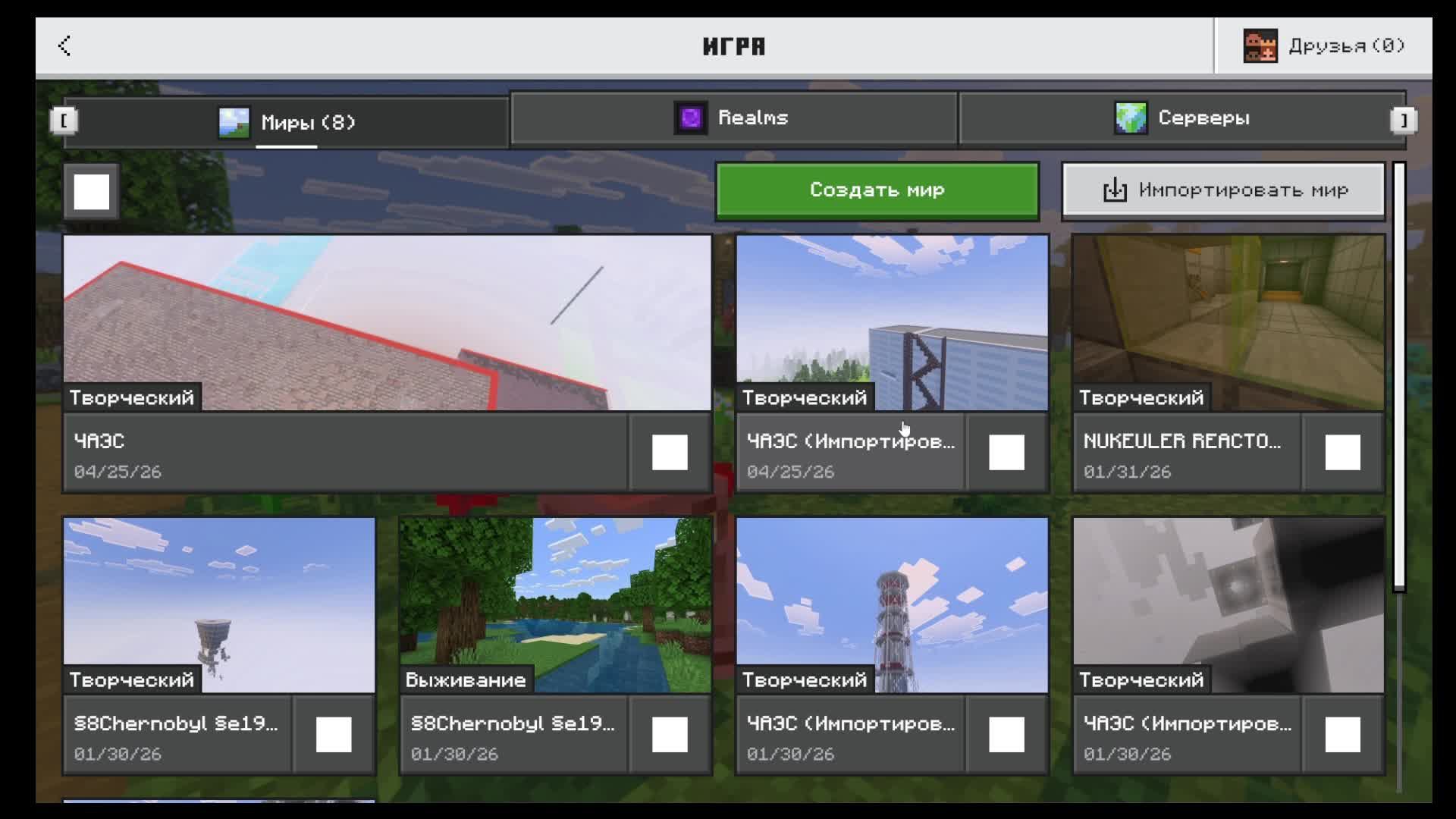Viewport: 1456px width, 819px height.
Task: Switch to the Realms tab
Action: tap(733, 118)
